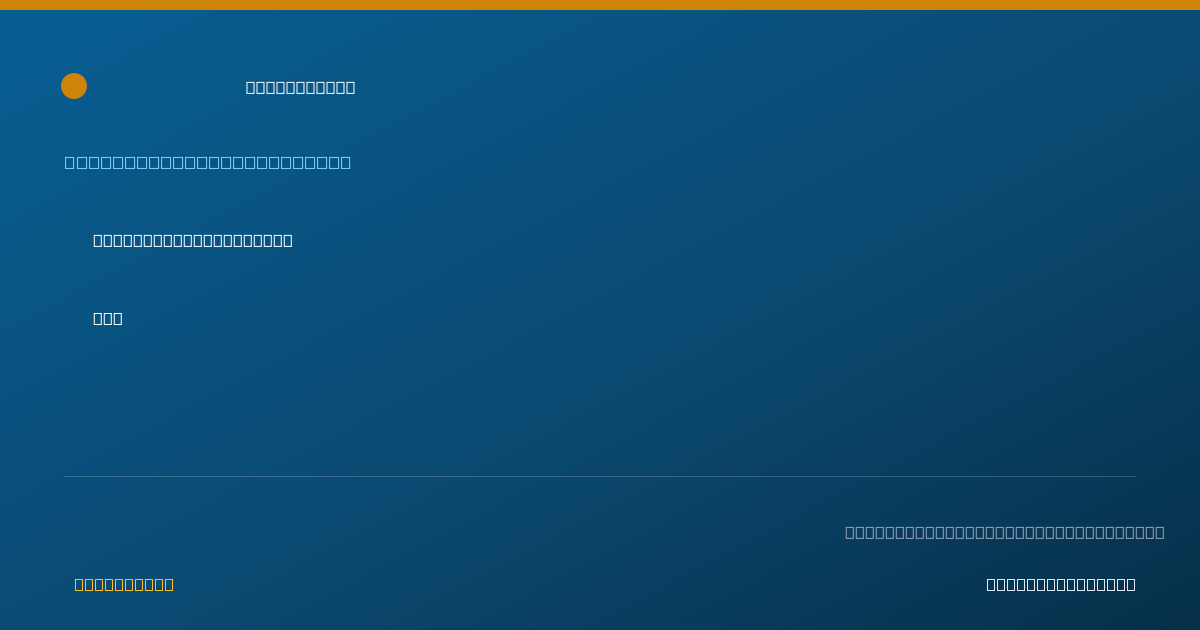
Task: Click the thin horizontal divider line
Action: (x=600, y=476)
